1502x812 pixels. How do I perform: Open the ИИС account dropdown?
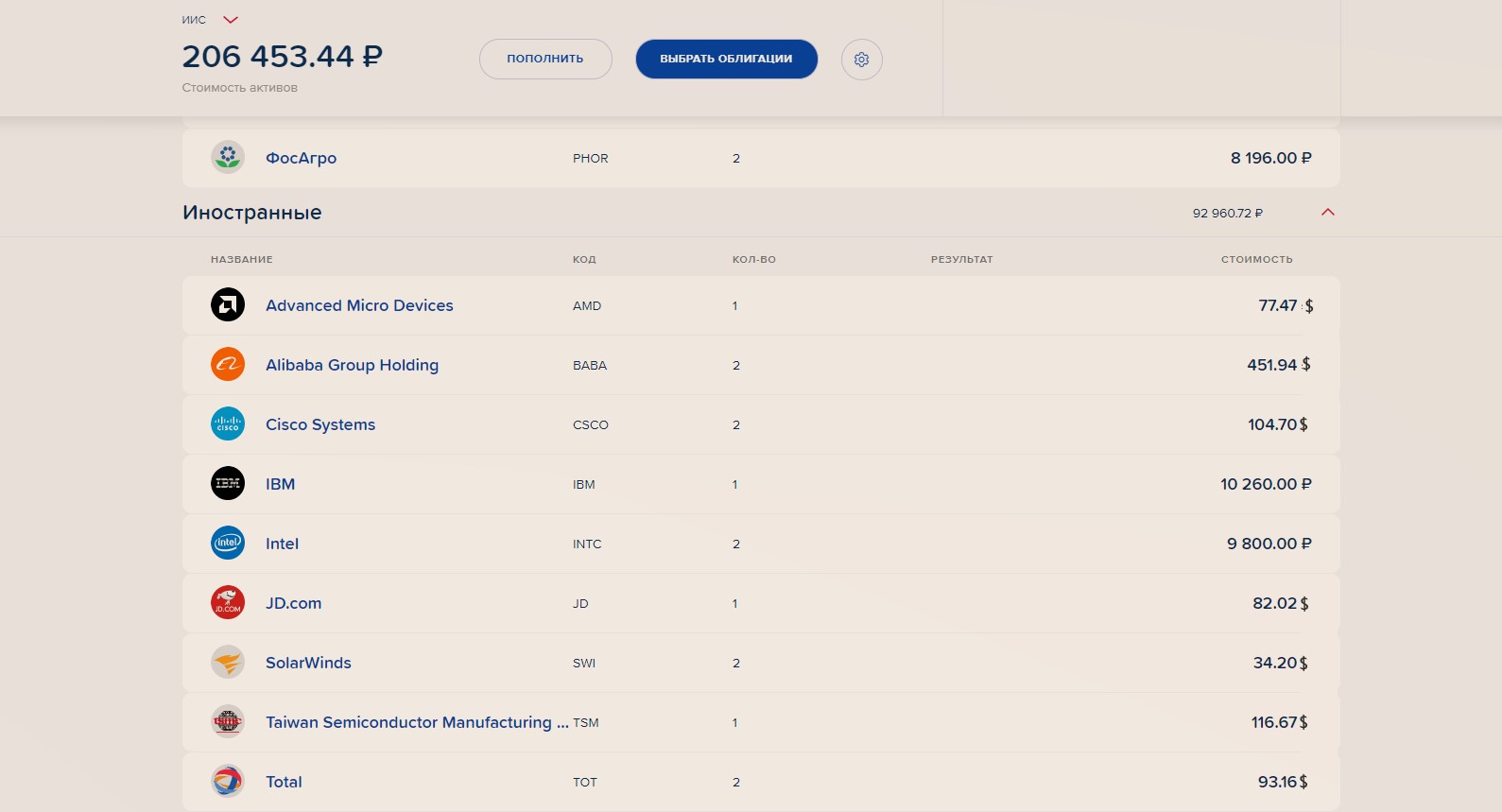pos(230,20)
